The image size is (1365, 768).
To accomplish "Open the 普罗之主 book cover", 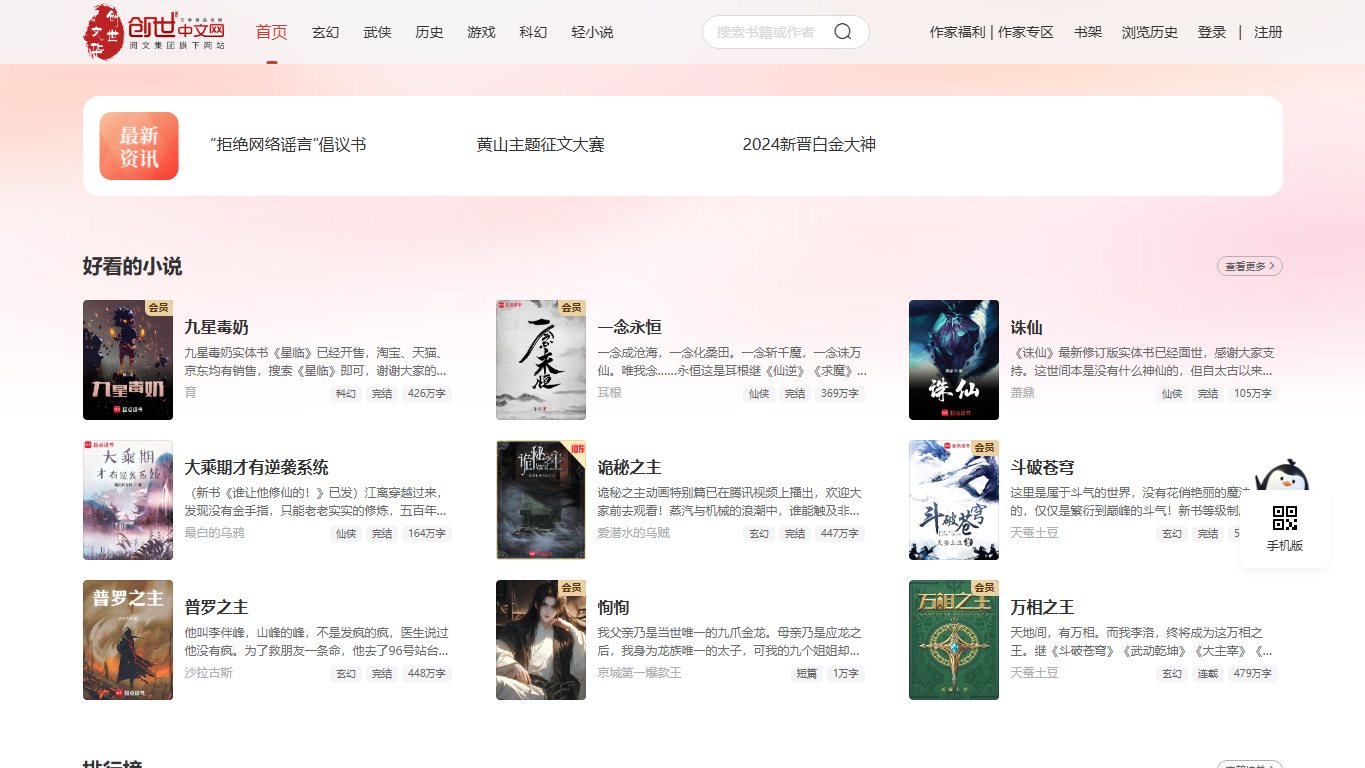I will 128,640.
